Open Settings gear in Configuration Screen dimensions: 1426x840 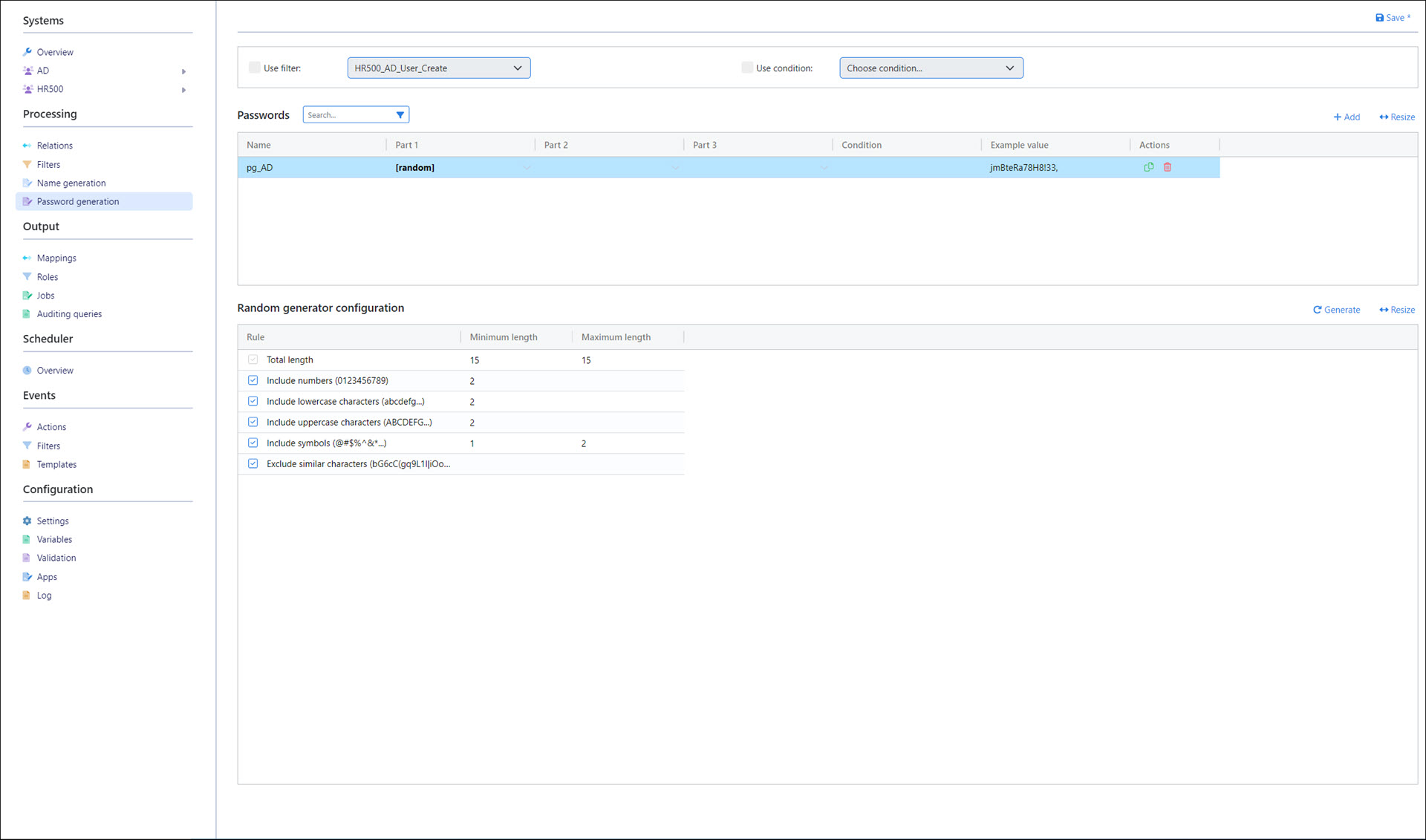tap(27, 521)
